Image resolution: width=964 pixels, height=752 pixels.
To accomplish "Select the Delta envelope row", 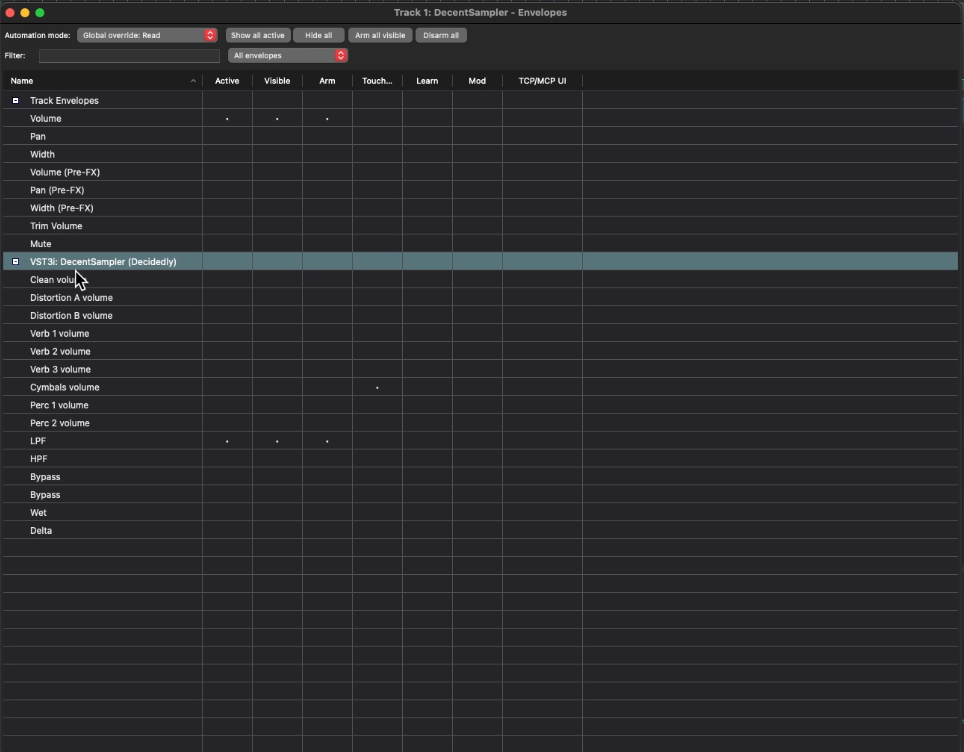I will (x=100, y=530).
